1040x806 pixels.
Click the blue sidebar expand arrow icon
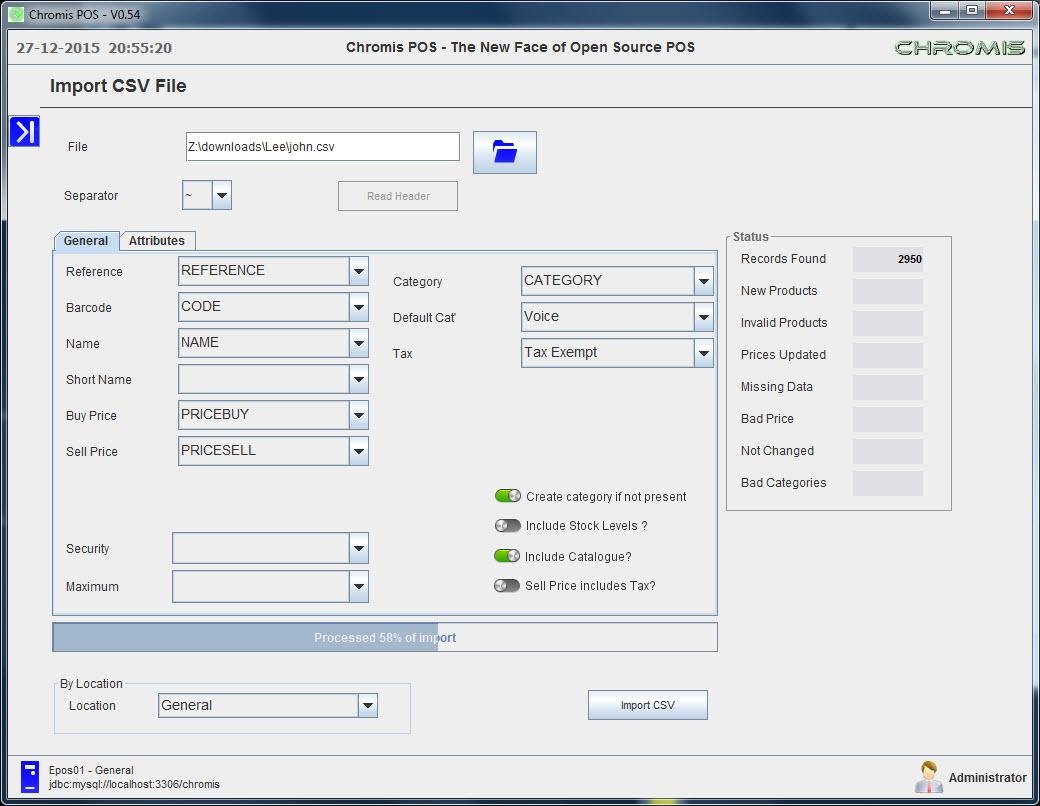pyautogui.click(x=25, y=131)
